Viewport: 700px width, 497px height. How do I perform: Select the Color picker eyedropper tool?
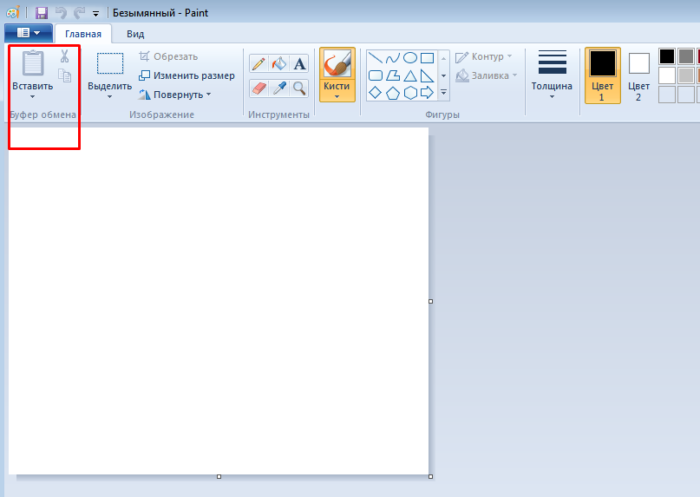pyautogui.click(x=279, y=88)
